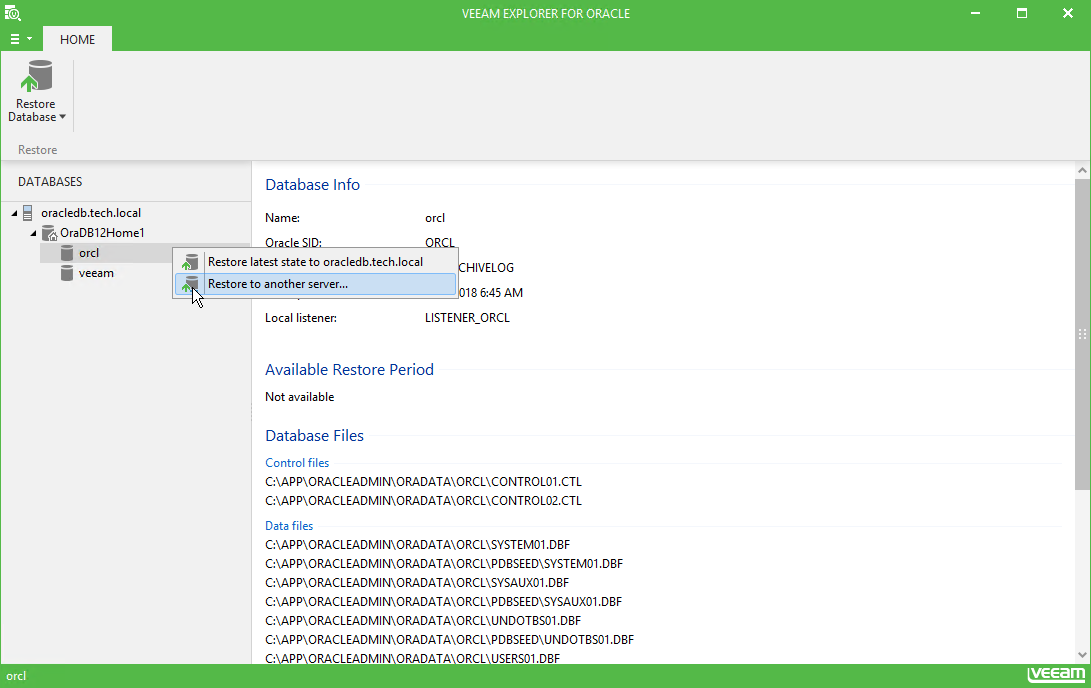Click the Restore Database ribbon icon
Viewport: 1091px width, 688px height.
coord(35,77)
